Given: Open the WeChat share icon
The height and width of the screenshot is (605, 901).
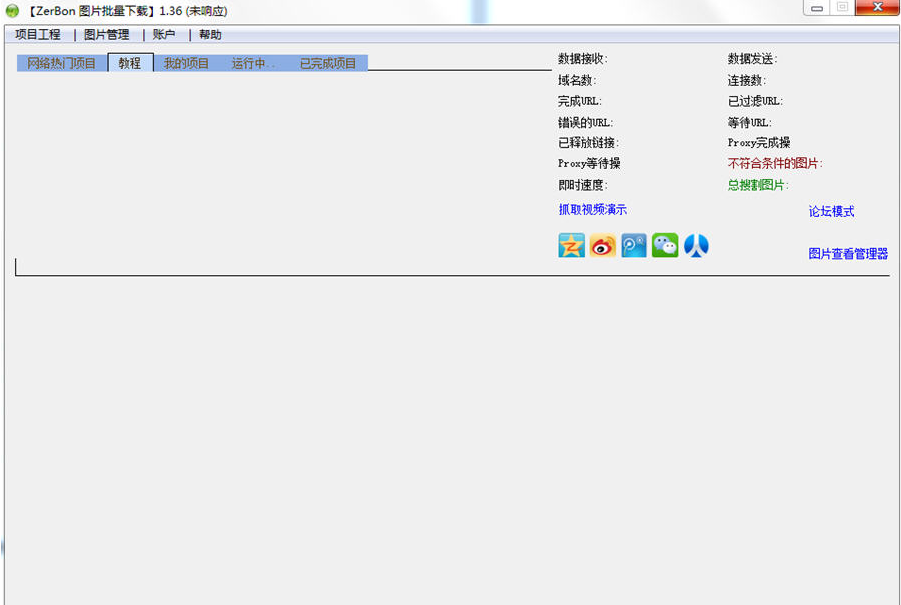Looking at the screenshot, I should 665,245.
